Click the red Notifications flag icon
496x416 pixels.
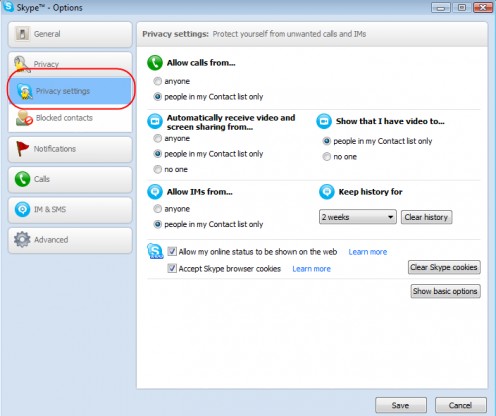coord(22,148)
